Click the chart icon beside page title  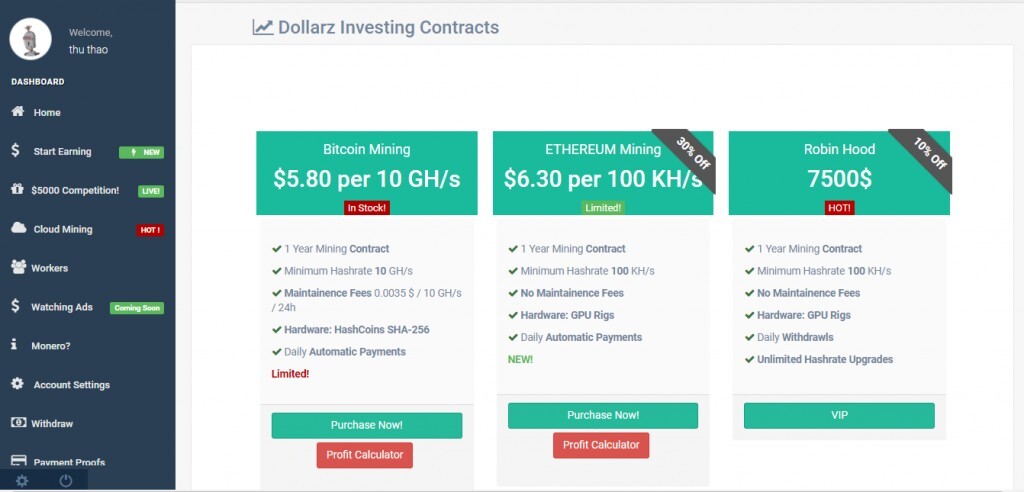coord(263,28)
